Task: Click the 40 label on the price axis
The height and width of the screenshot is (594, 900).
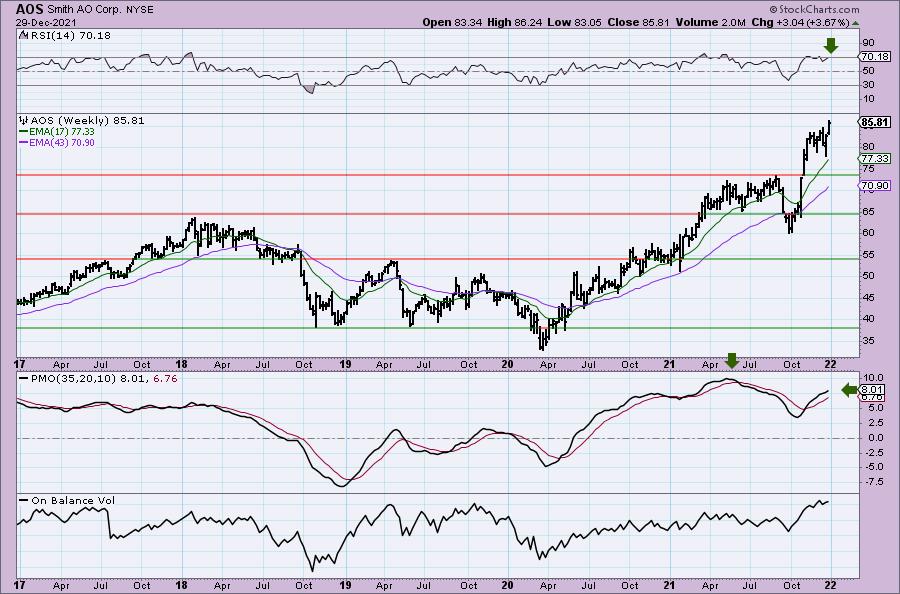Action: pos(868,319)
